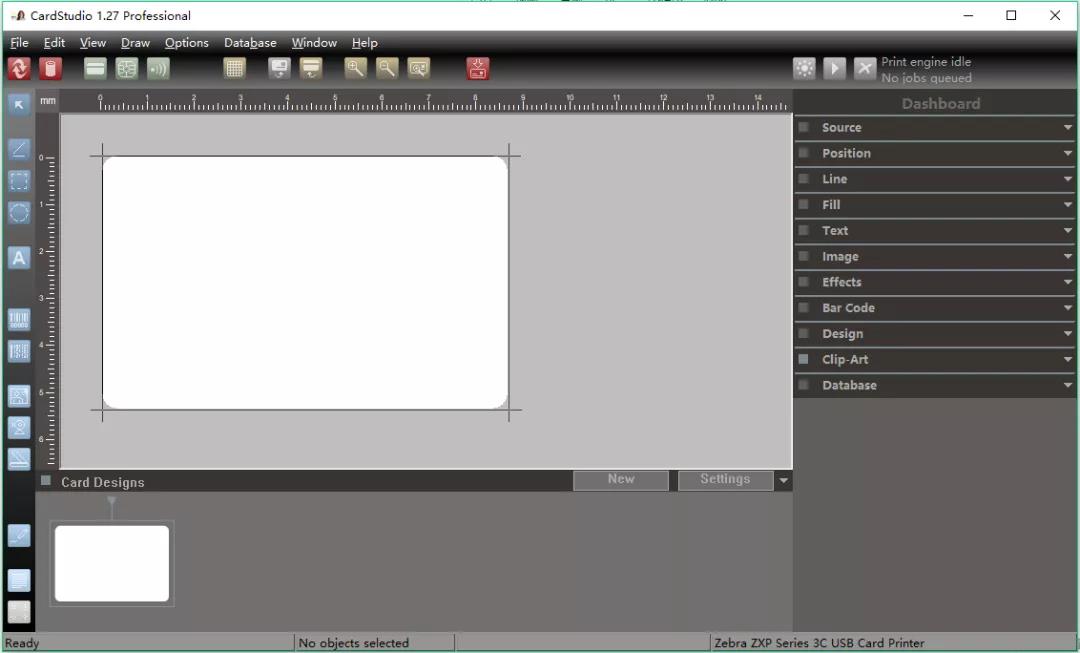This screenshot has width=1080, height=653.
Task: Click the New card design button
Action: 621,480
